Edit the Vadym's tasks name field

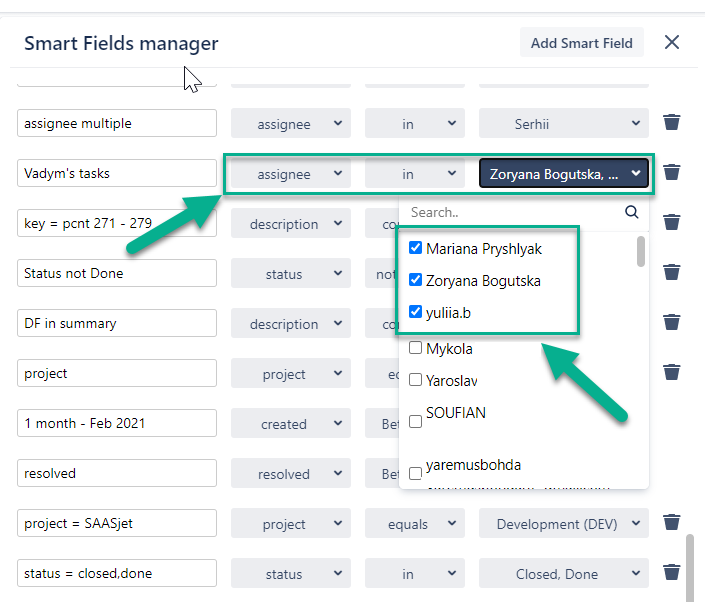click(x=117, y=173)
